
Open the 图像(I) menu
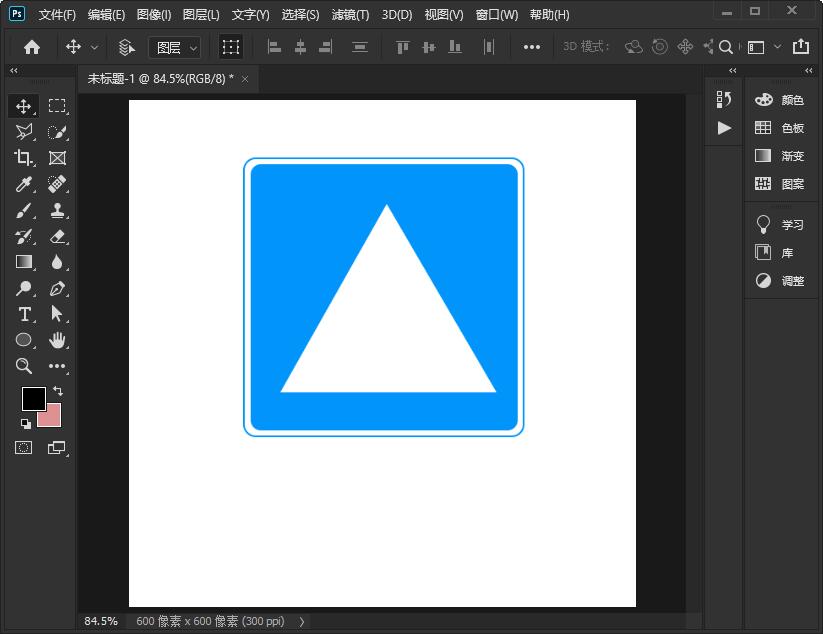[x=153, y=15]
